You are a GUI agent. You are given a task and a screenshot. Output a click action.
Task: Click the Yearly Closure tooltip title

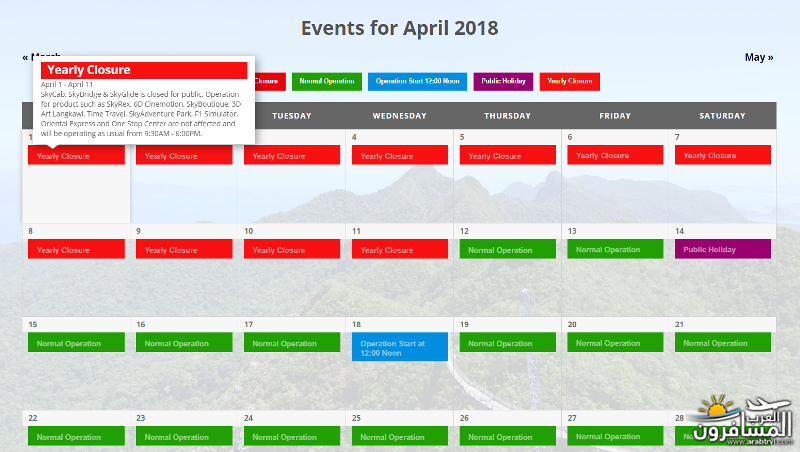(x=144, y=70)
